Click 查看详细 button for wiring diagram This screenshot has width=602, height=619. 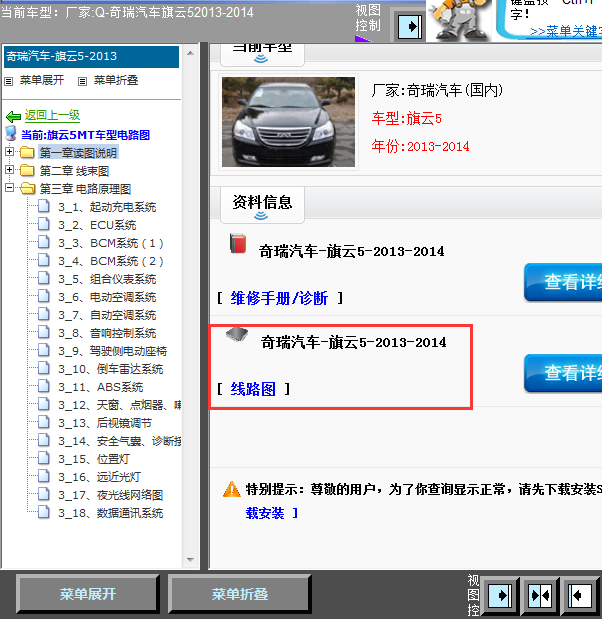[563, 373]
